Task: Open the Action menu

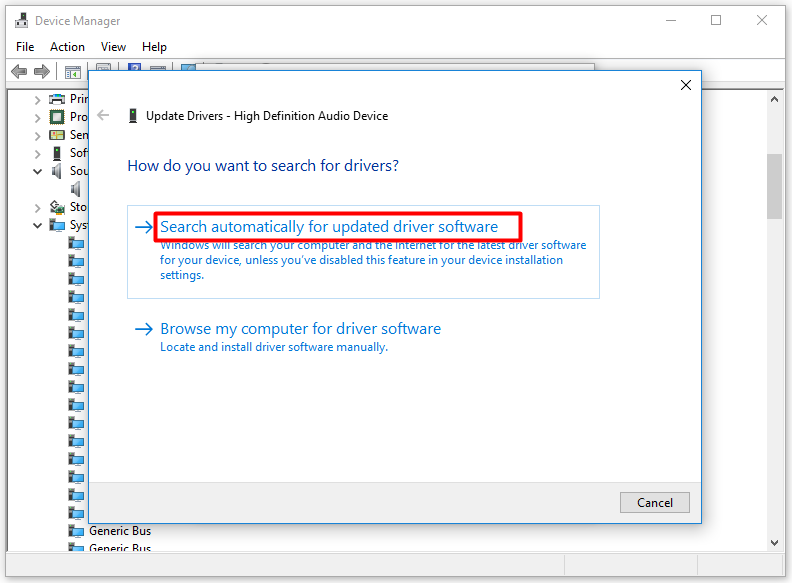Action: 67,47
